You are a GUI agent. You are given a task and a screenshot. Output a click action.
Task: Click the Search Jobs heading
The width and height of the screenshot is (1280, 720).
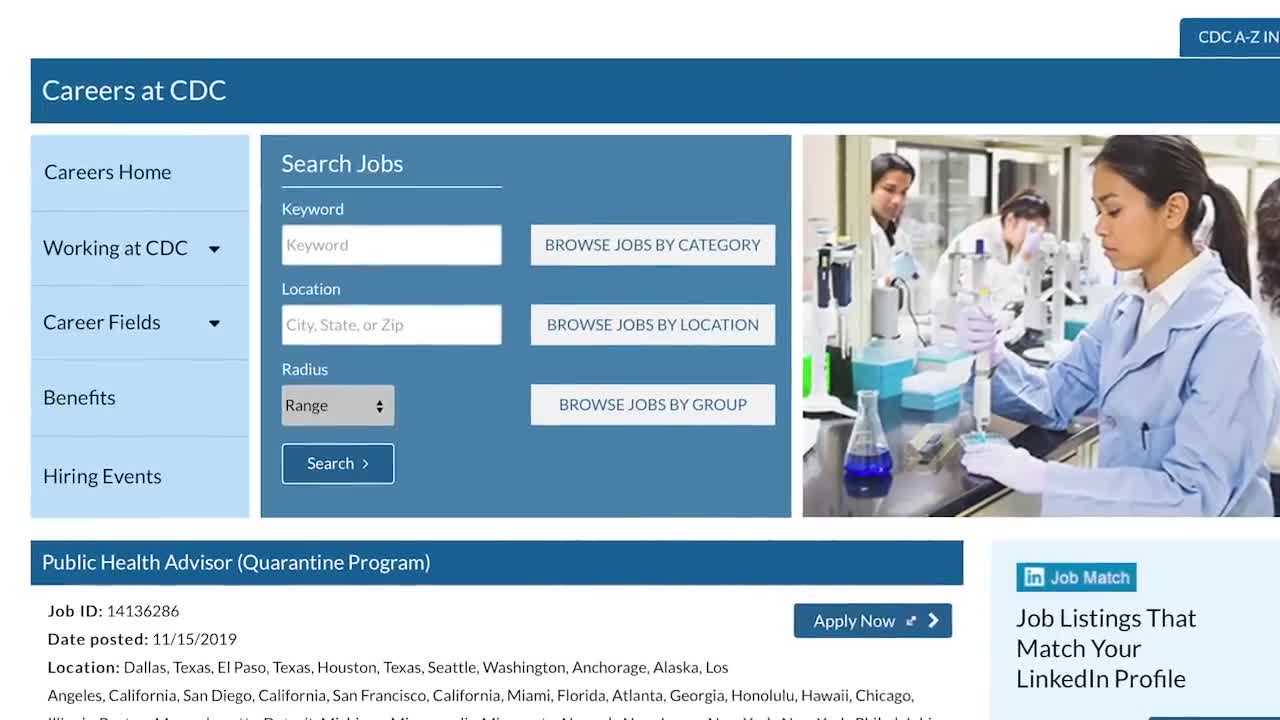click(x=342, y=163)
